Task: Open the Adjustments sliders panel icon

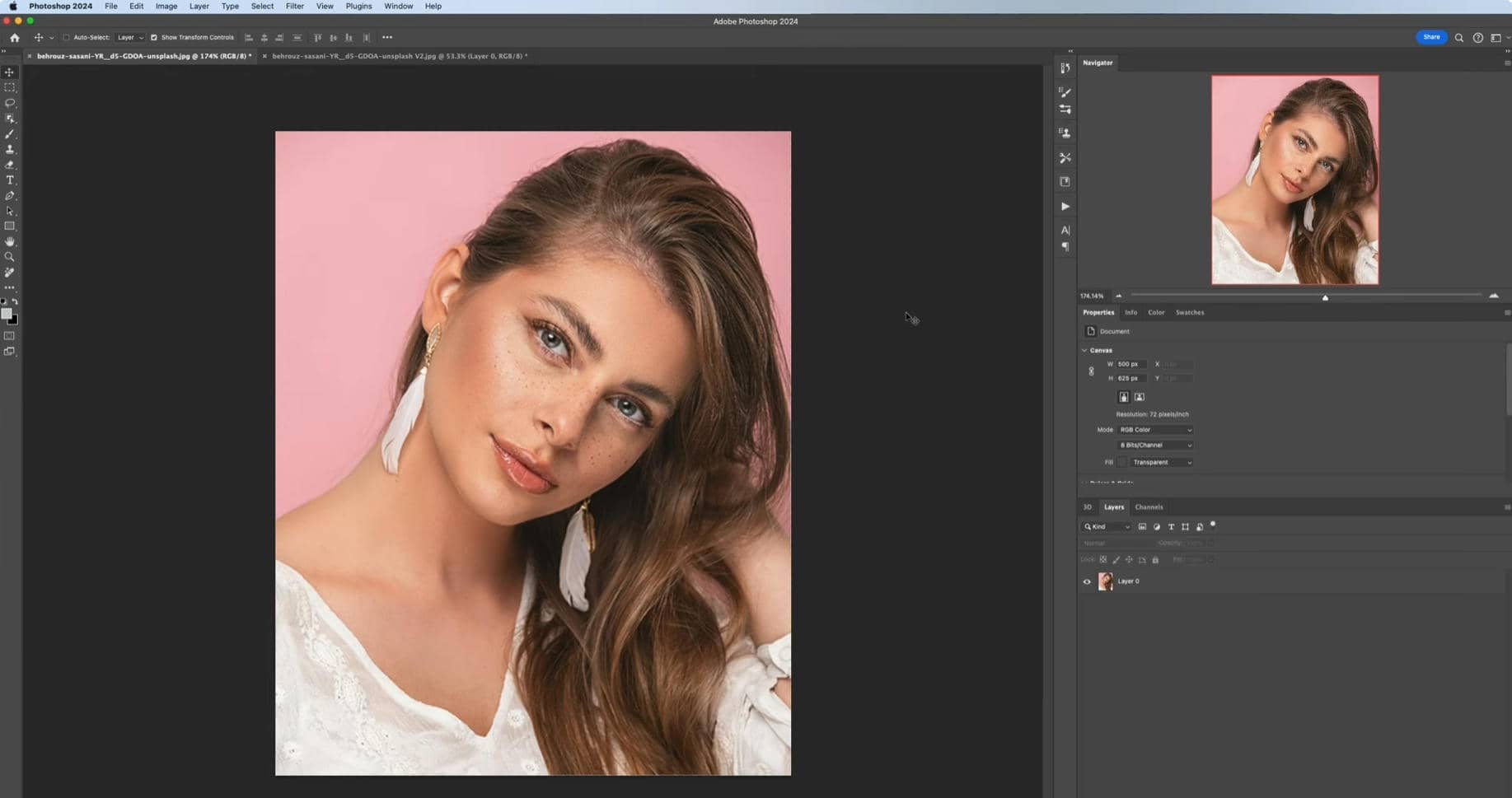Action: point(1065,110)
